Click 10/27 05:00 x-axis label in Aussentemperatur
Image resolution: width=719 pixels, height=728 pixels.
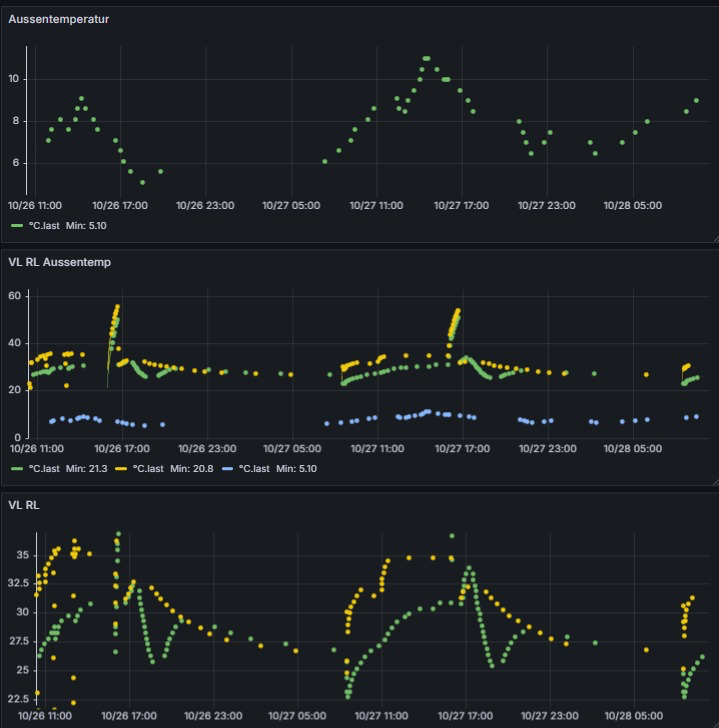point(291,205)
